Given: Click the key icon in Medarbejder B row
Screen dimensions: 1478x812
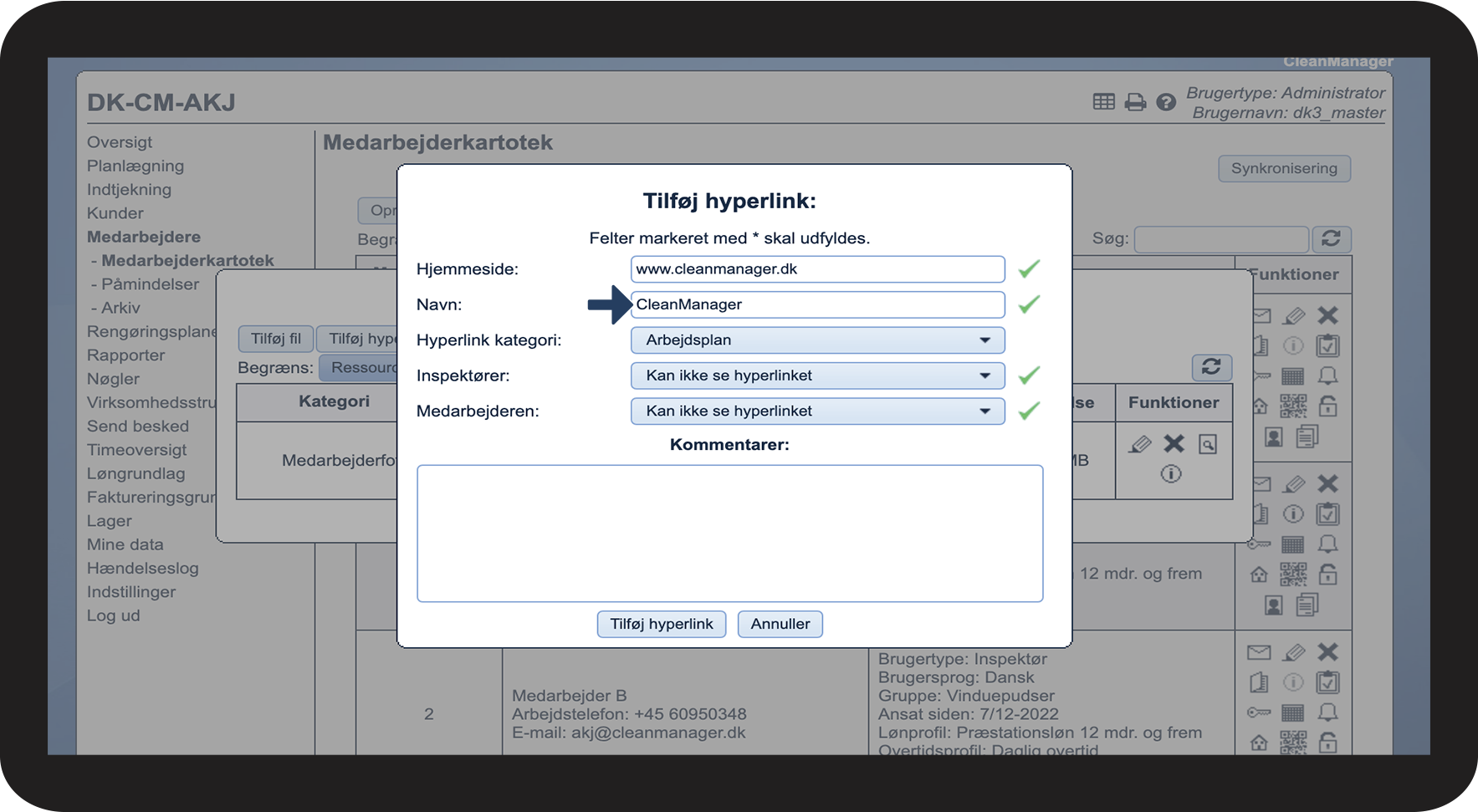Looking at the screenshot, I should pos(1259,712).
